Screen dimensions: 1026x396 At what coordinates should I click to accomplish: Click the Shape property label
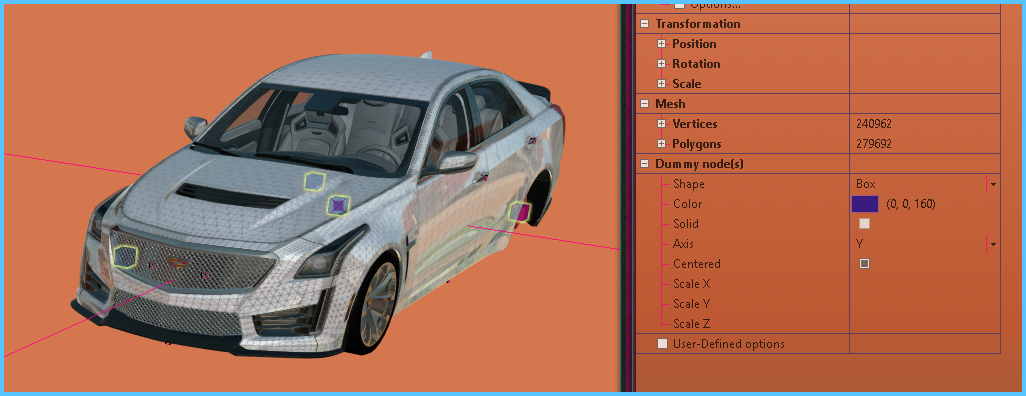(688, 184)
